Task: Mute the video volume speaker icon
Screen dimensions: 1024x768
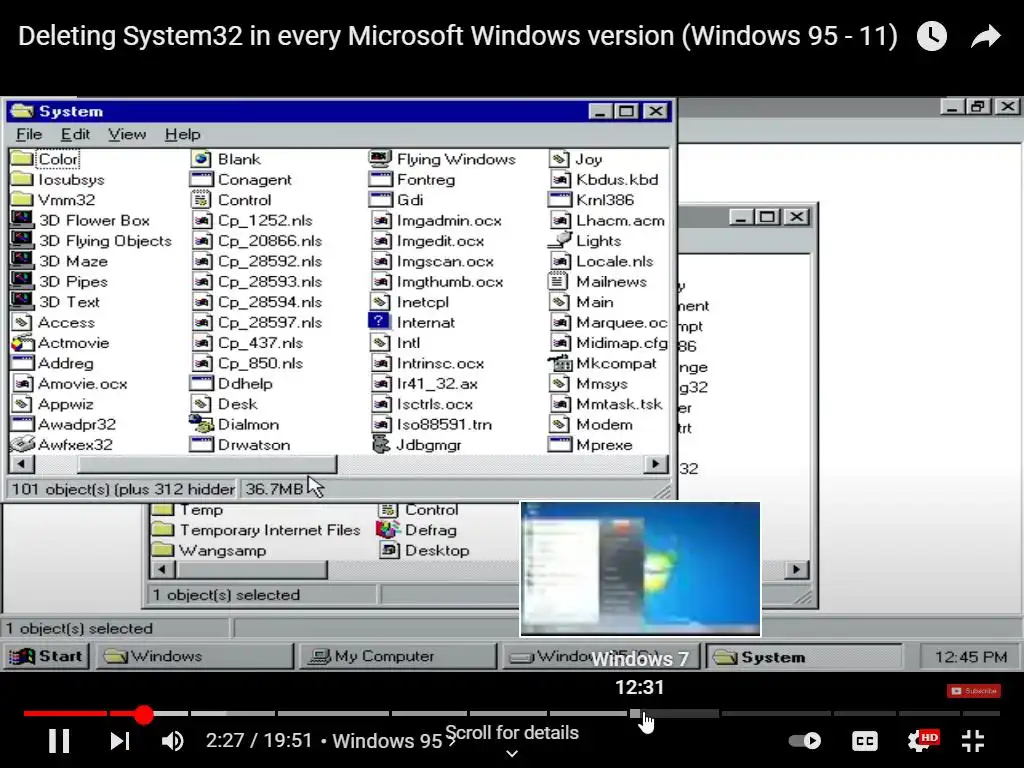Action: pos(172,741)
